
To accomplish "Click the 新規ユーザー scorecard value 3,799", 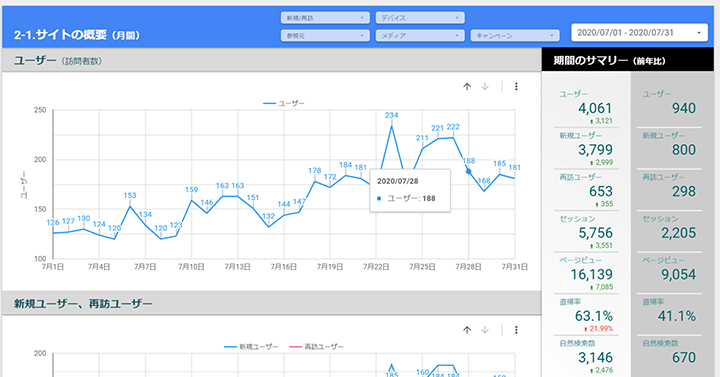I will click(x=595, y=150).
